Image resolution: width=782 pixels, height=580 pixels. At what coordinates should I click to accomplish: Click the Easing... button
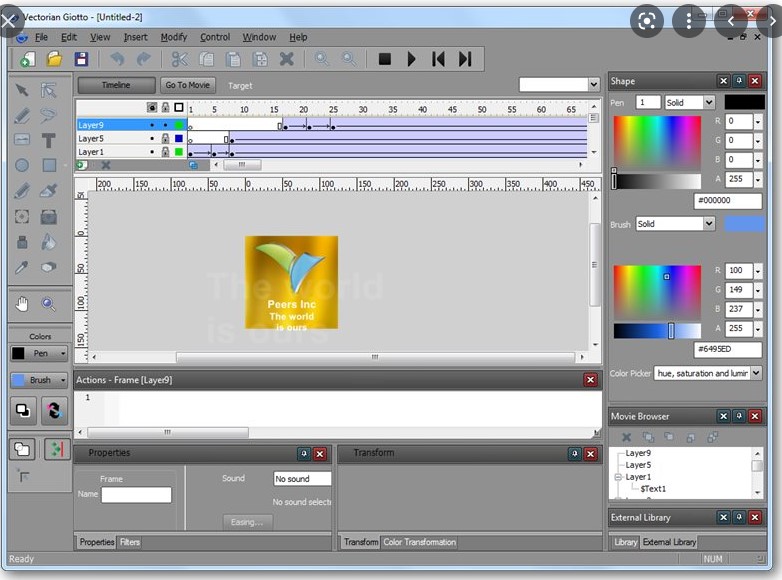point(247,522)
